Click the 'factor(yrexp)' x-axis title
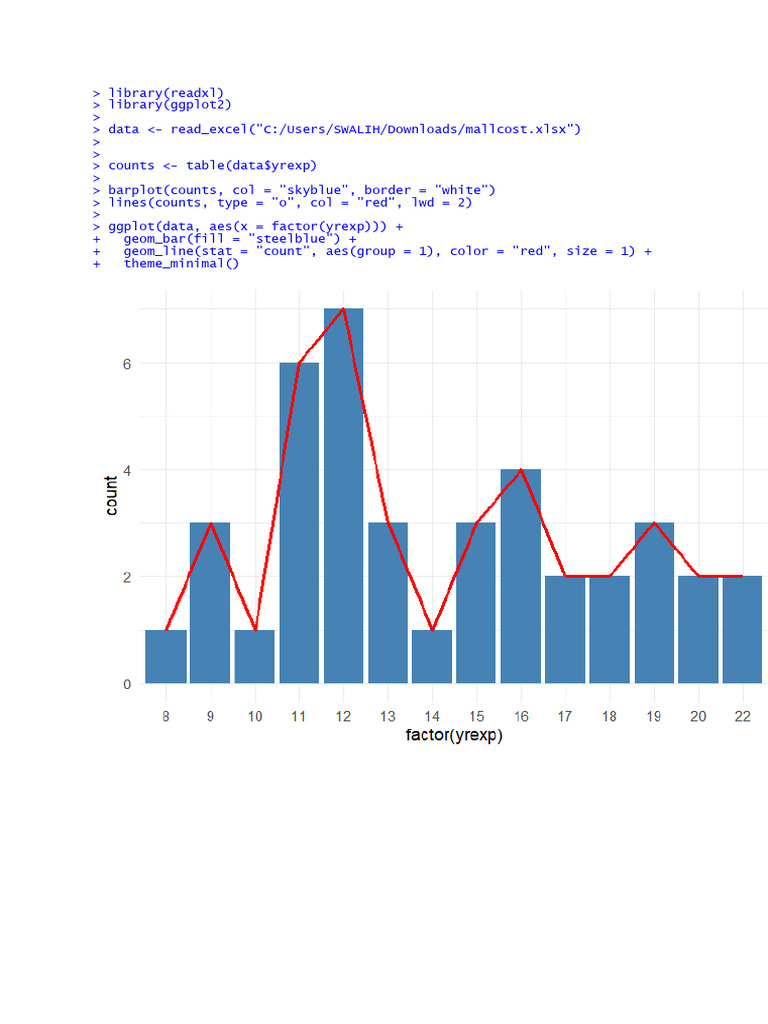768x1024 pixels. [454, 735]
